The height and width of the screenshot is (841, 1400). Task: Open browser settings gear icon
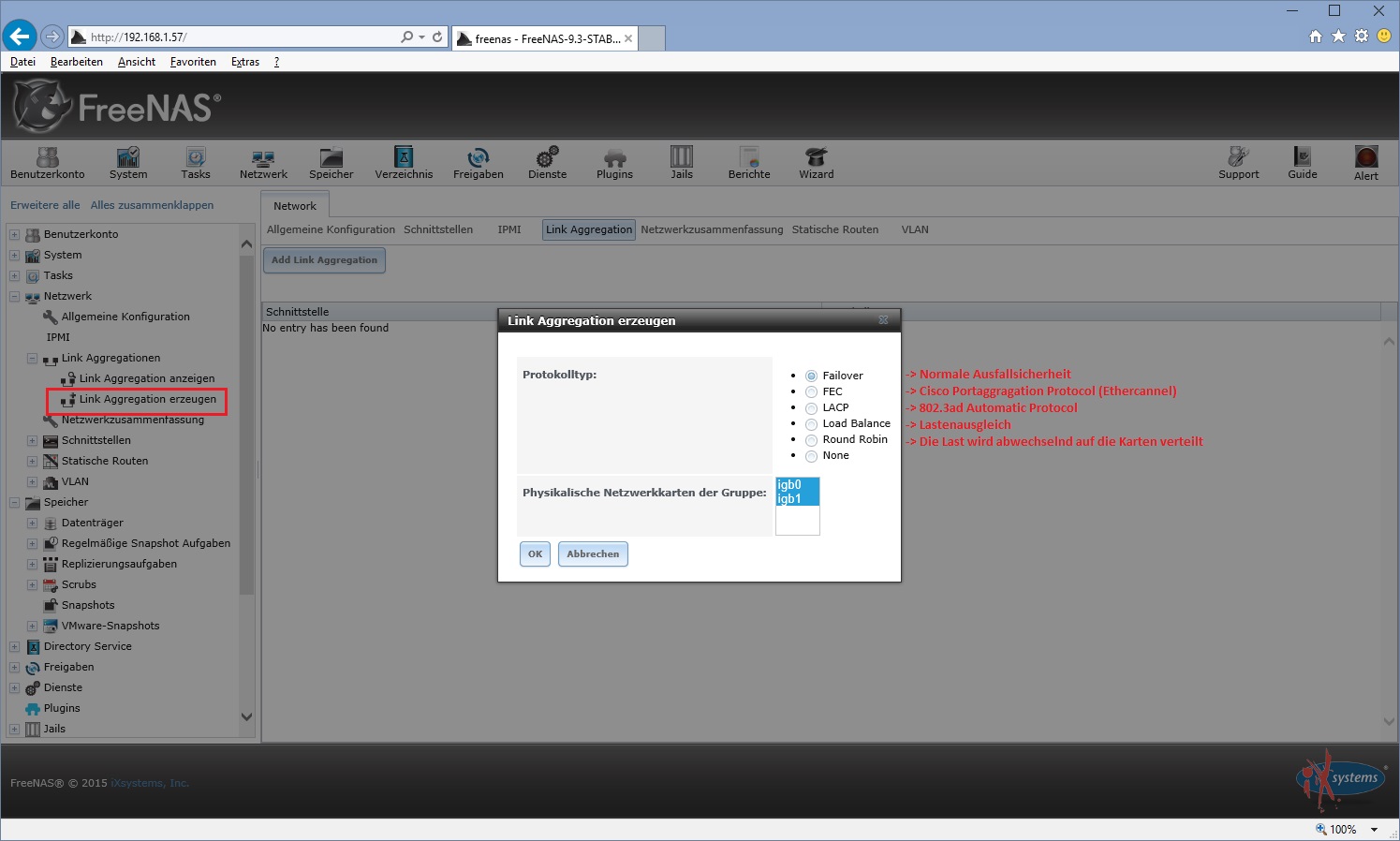tap(1362, 37)
